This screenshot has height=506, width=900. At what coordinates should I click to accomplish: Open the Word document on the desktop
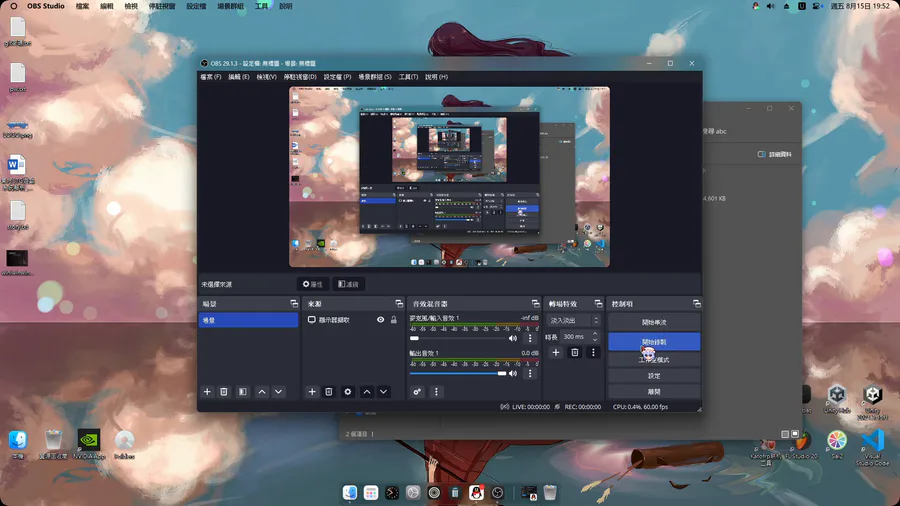point(17,172)
